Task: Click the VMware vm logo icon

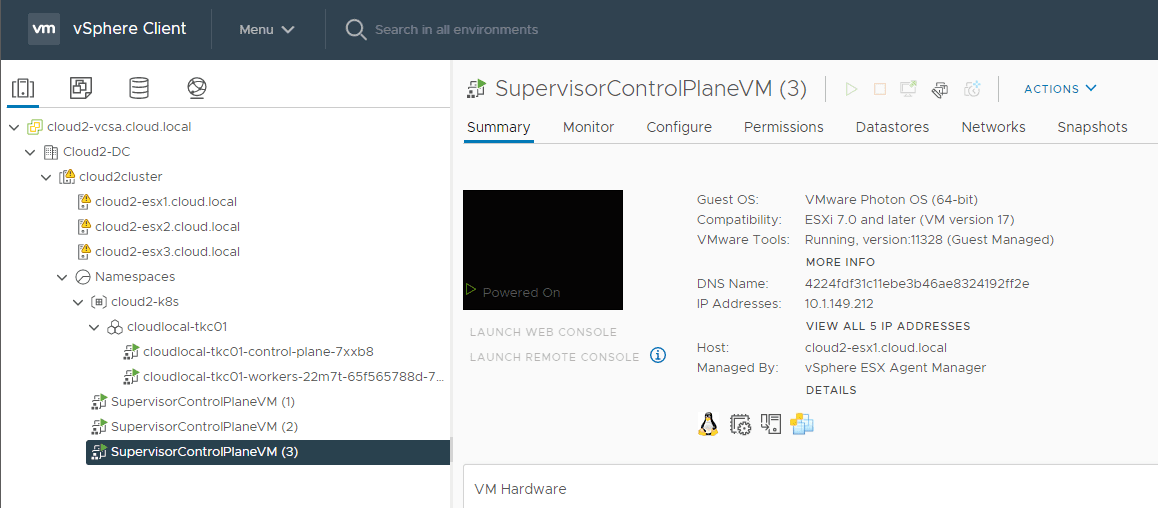Action: pos(44,30)
